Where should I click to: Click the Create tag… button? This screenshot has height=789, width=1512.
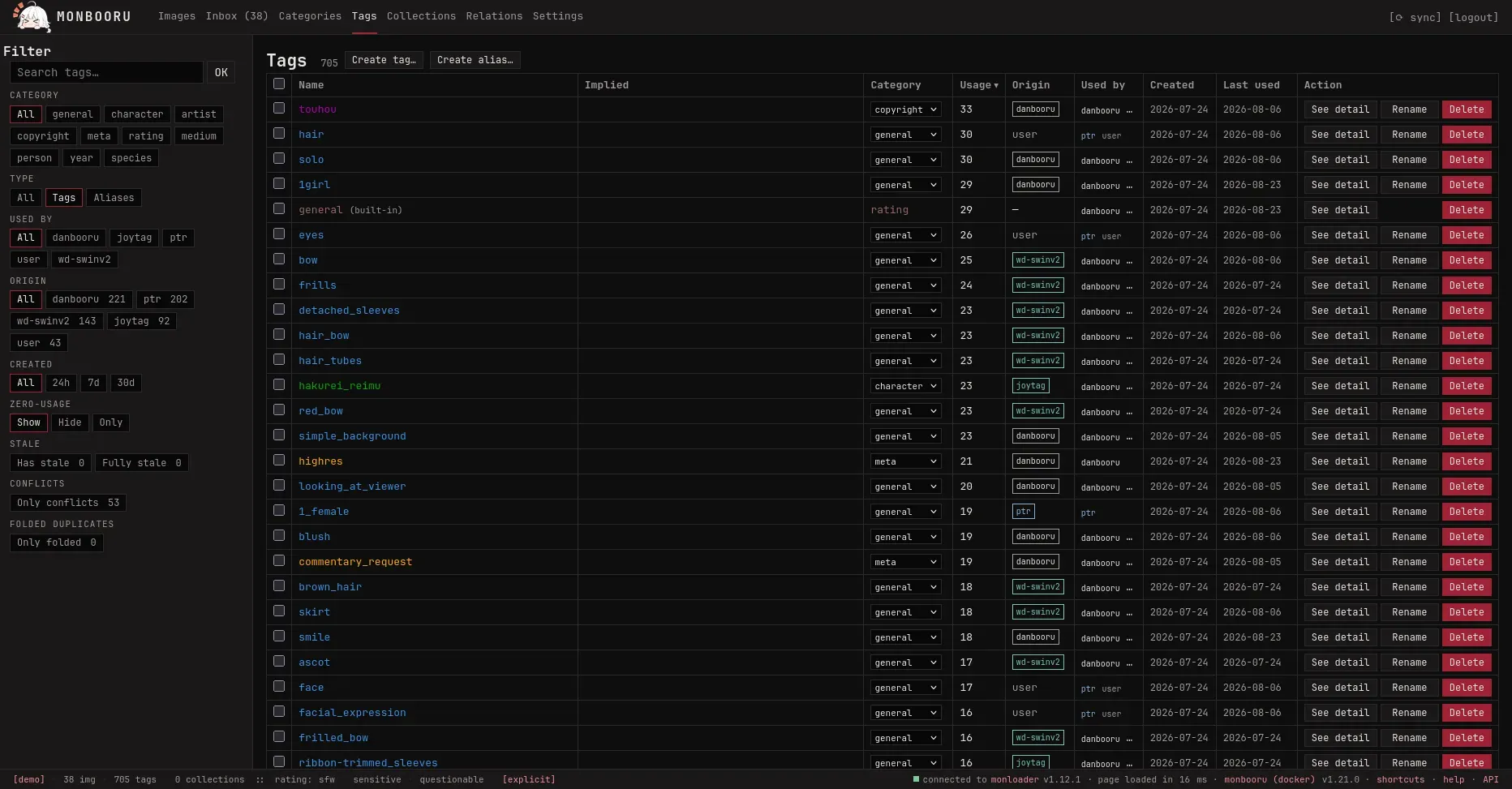384,60
